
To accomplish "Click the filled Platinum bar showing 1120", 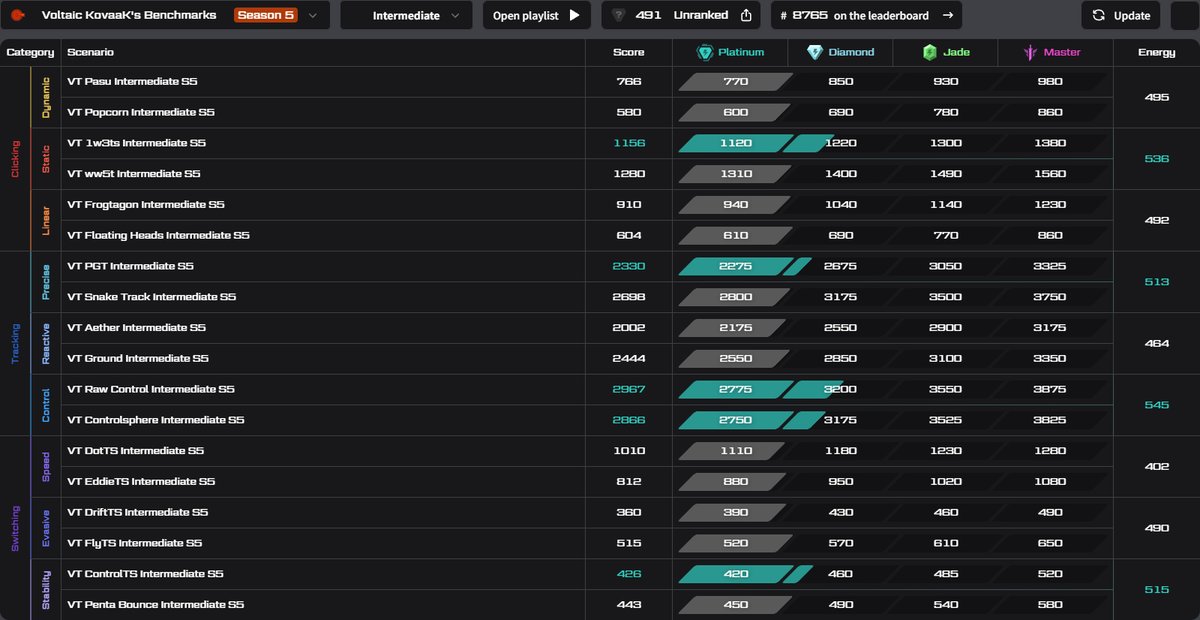I will [736, 143].
